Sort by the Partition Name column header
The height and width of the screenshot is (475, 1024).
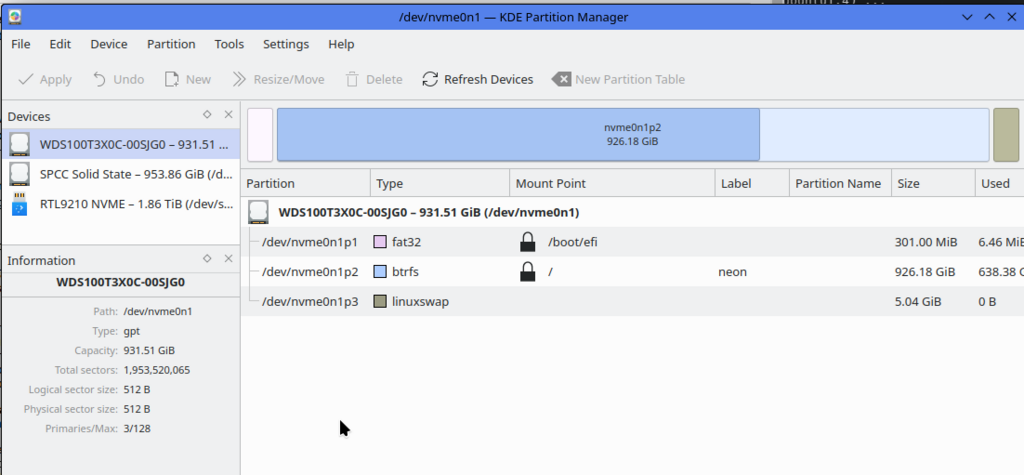(840, 184)
